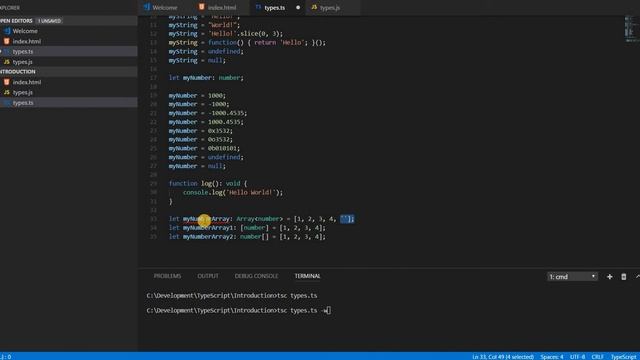Image resolution: width=640 pixels, height=360 pixels.
Task: Click the 'myNumber = -1000.4535;' line
Action: point(208,113)
